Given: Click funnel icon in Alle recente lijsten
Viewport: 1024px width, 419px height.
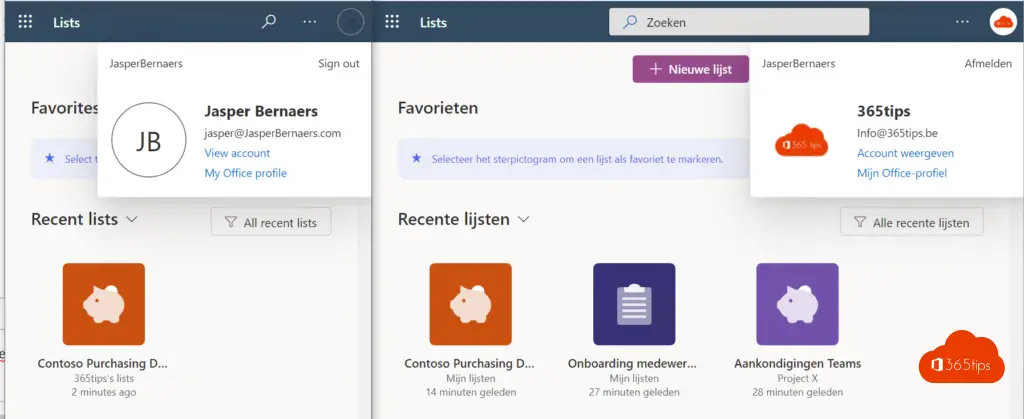Looking at the screenshot, I should coord(860,223).
